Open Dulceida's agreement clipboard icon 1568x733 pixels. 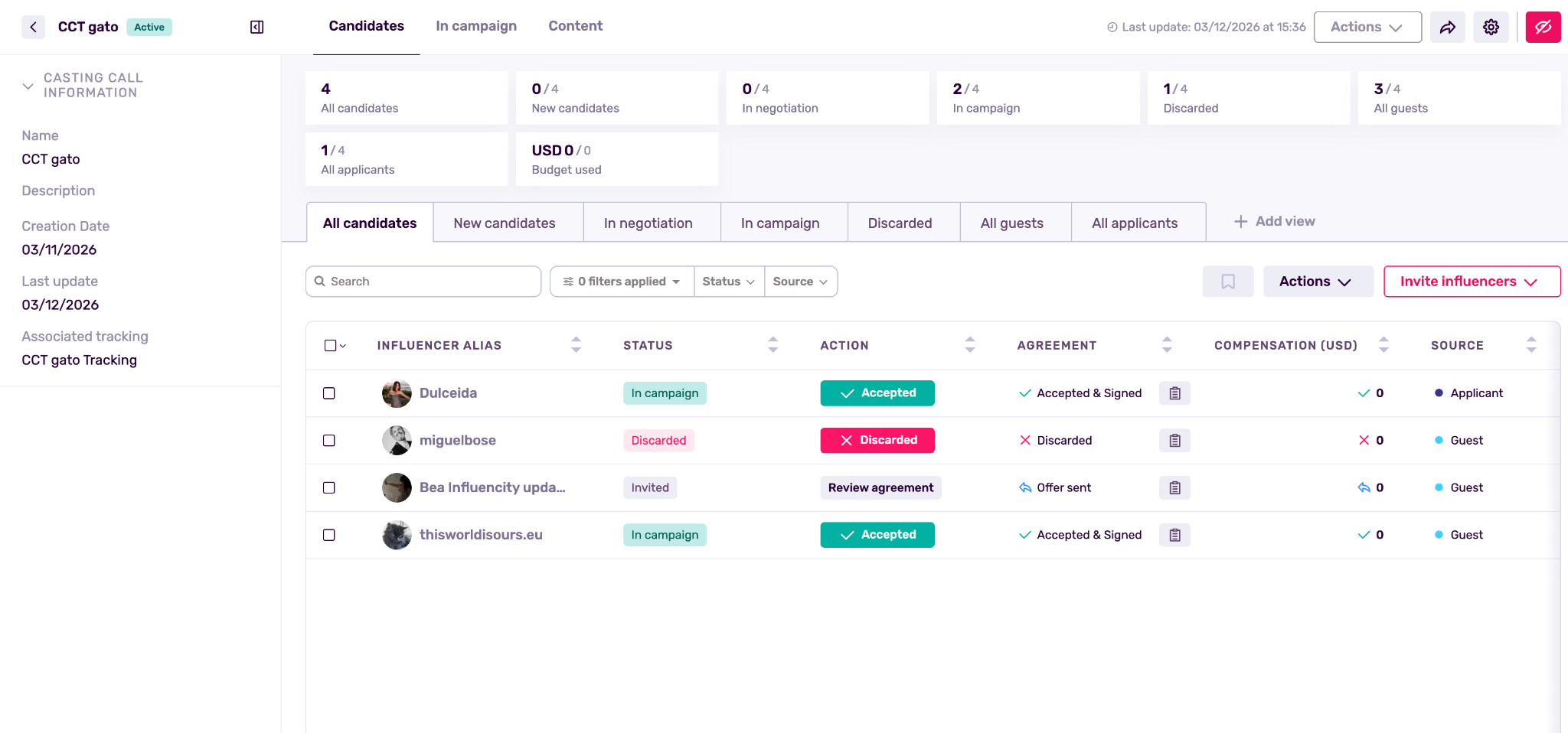click(x=1174, y=393)
